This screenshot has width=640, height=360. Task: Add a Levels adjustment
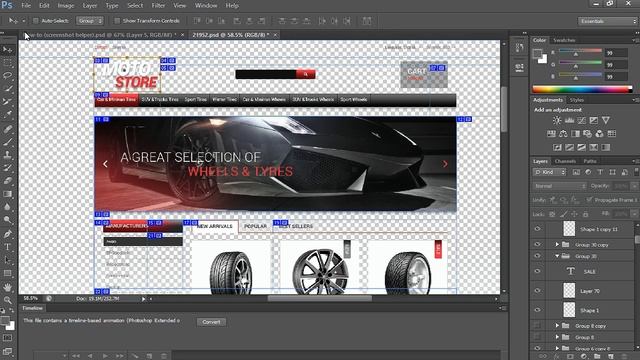569,120
